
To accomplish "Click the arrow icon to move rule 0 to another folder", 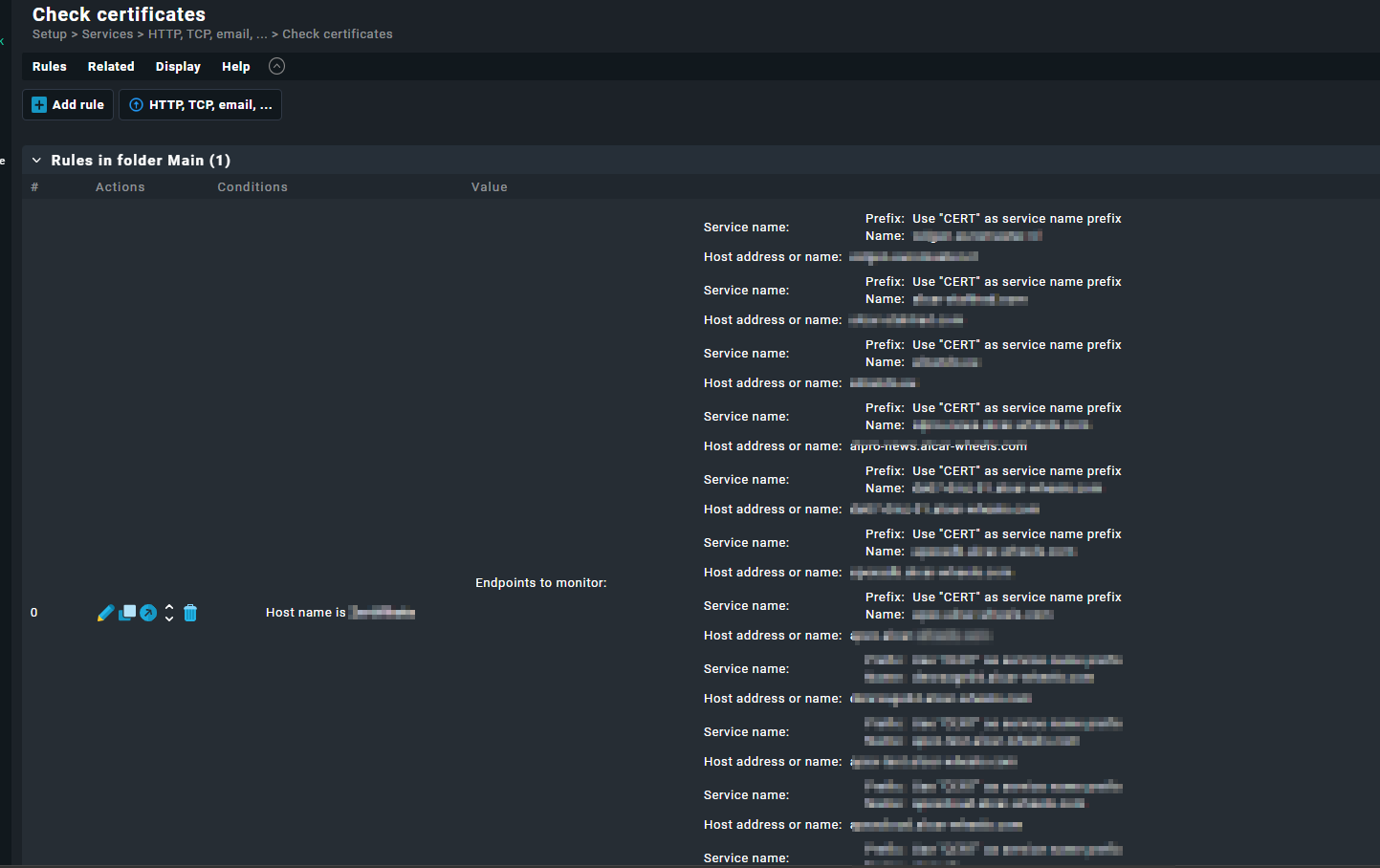I will 148,613.
